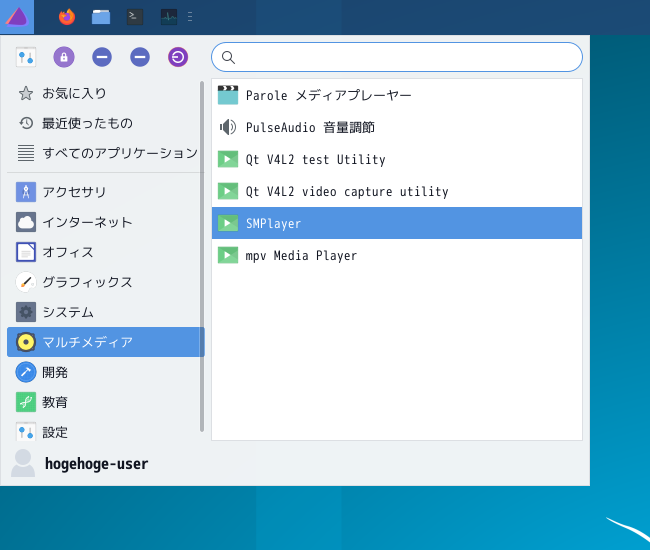Click the hogehoge-user profile name
650x550 pixels.
[x=96, y=464]
